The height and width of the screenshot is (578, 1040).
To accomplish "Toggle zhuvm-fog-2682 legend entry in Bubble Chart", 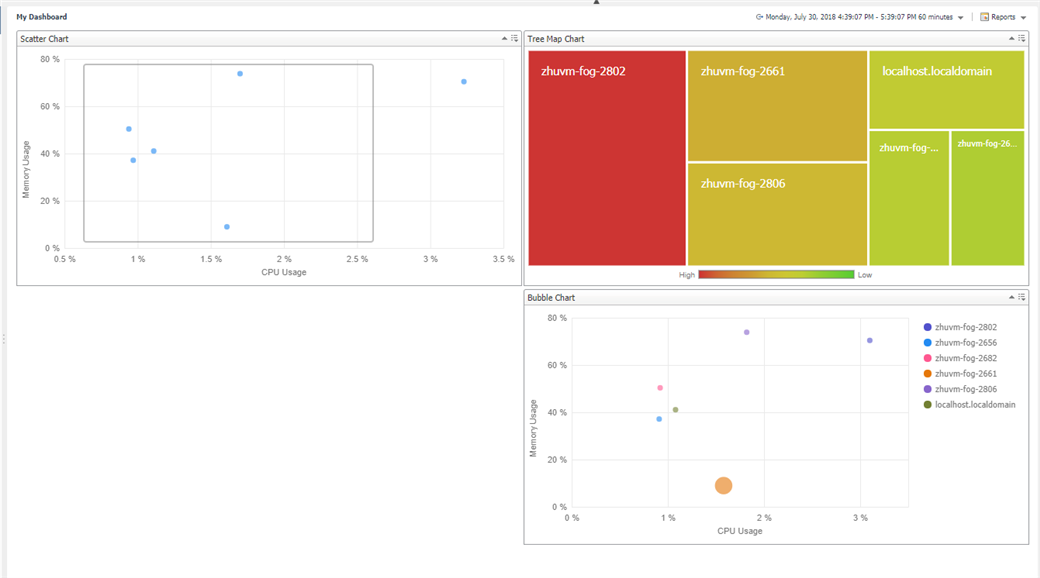I will (x=960, y=358).
